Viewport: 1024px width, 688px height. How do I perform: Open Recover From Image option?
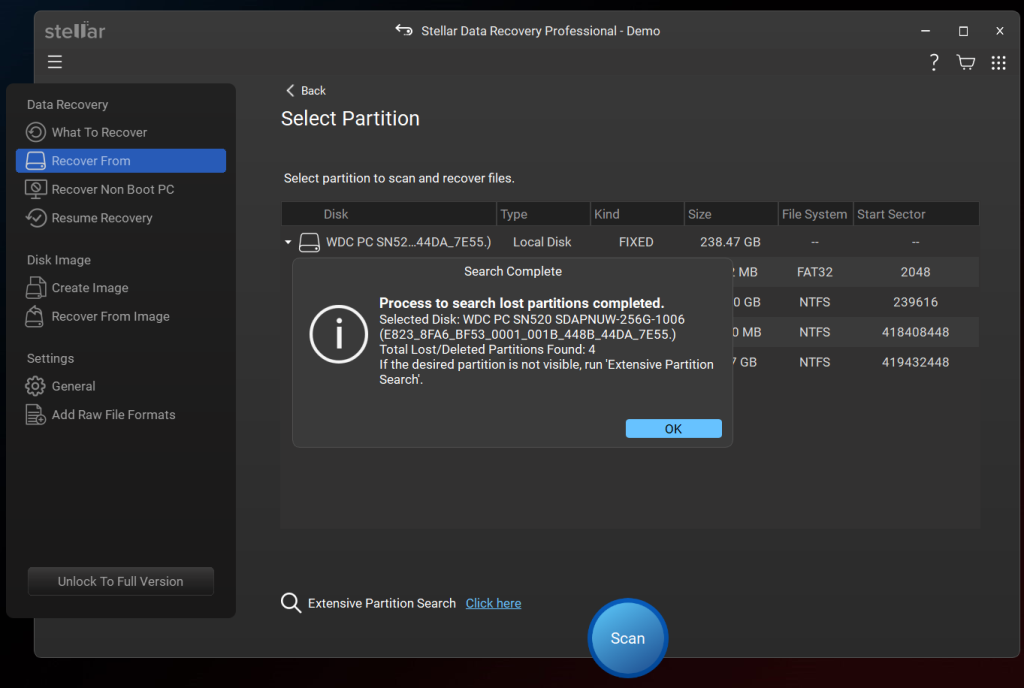pyautogui.click(x=110, y=317)
